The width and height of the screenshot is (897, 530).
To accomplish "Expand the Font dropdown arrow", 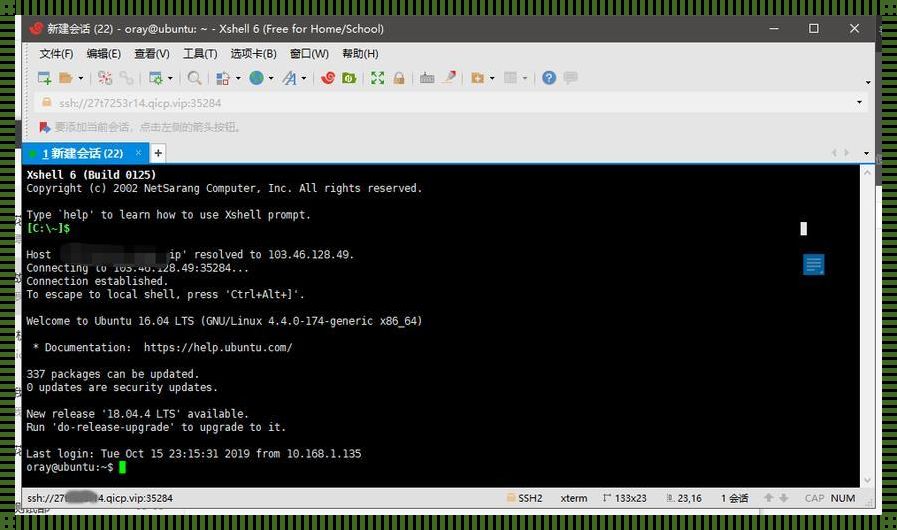I will pos(304,78).
